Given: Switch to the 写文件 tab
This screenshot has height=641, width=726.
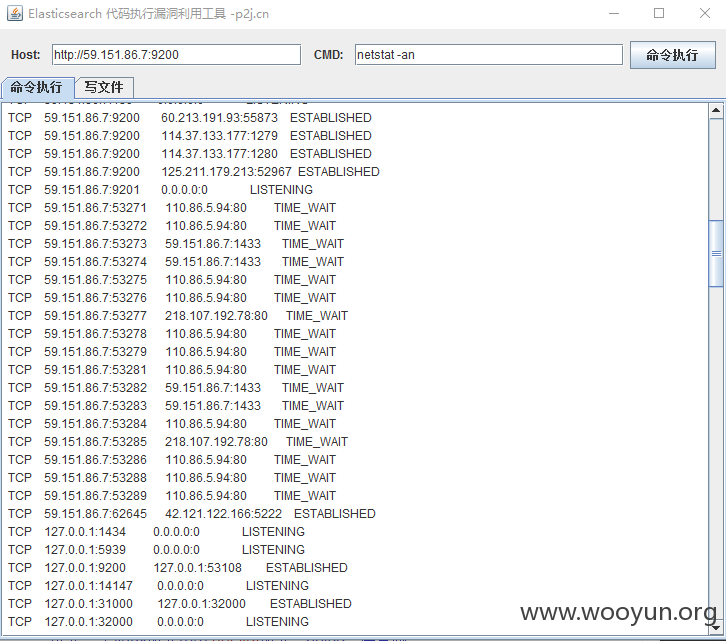Looking at the screenshot, I should (104, 88).
